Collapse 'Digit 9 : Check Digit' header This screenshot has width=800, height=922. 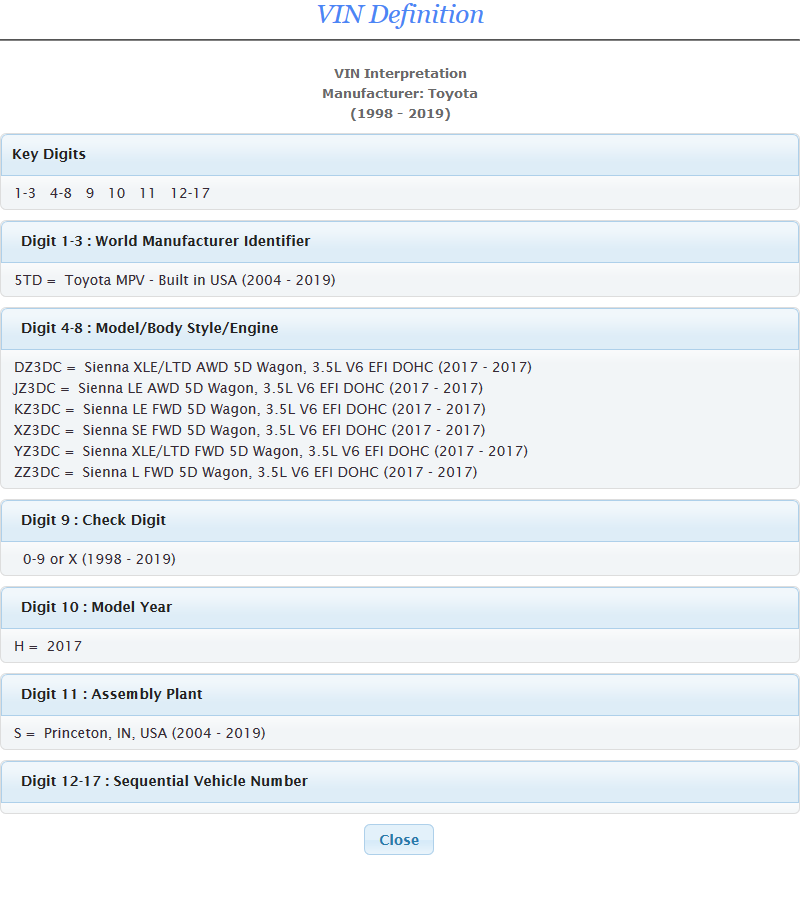[400, 521]
